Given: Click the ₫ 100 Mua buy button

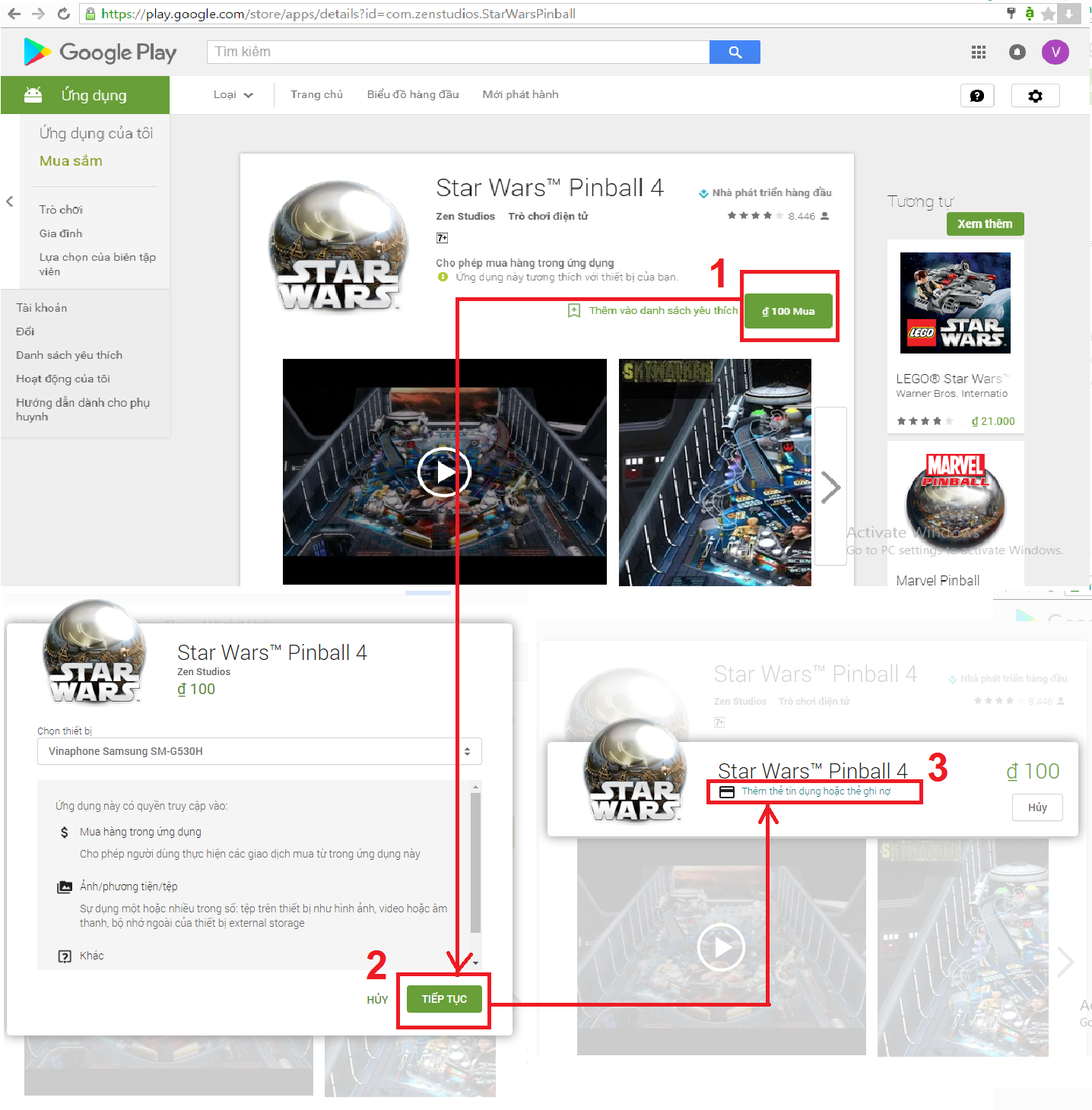Looking at the screenshot, I should [x=788, y=311].
